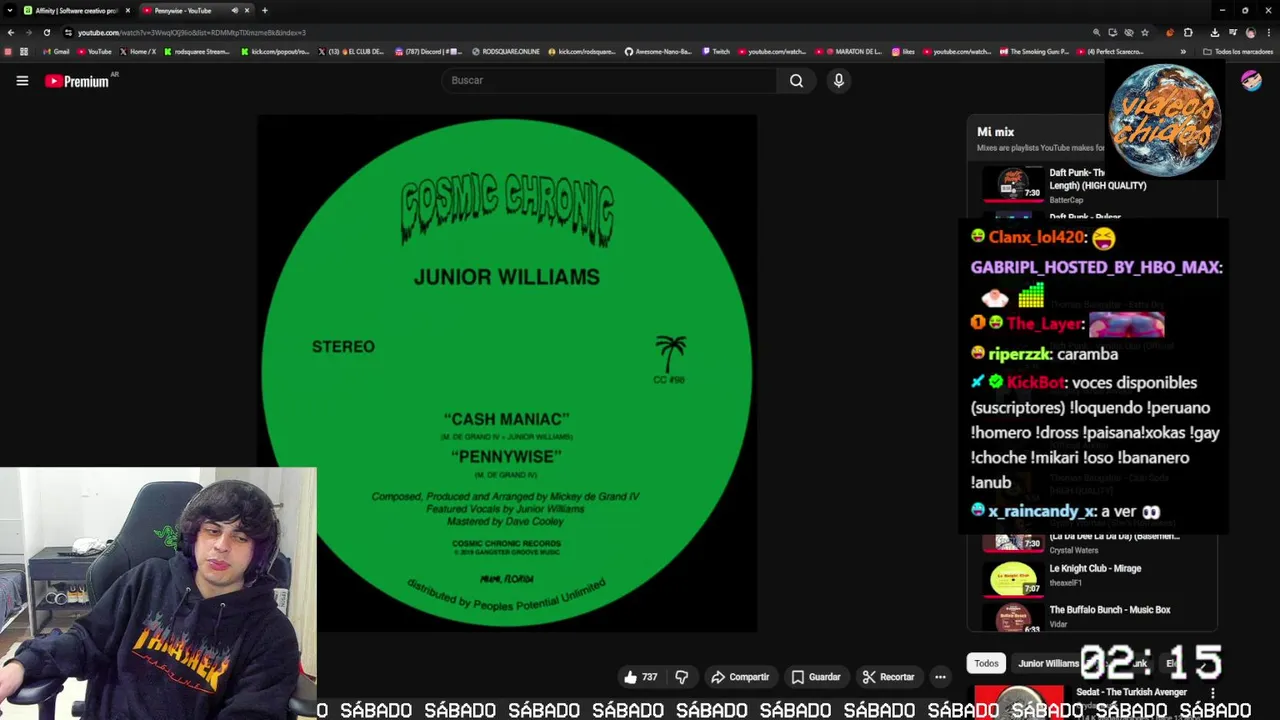The height and width of the screenshot is (720, 1280).
Task: Open the orange extension icon
Action: (1170, 32)
